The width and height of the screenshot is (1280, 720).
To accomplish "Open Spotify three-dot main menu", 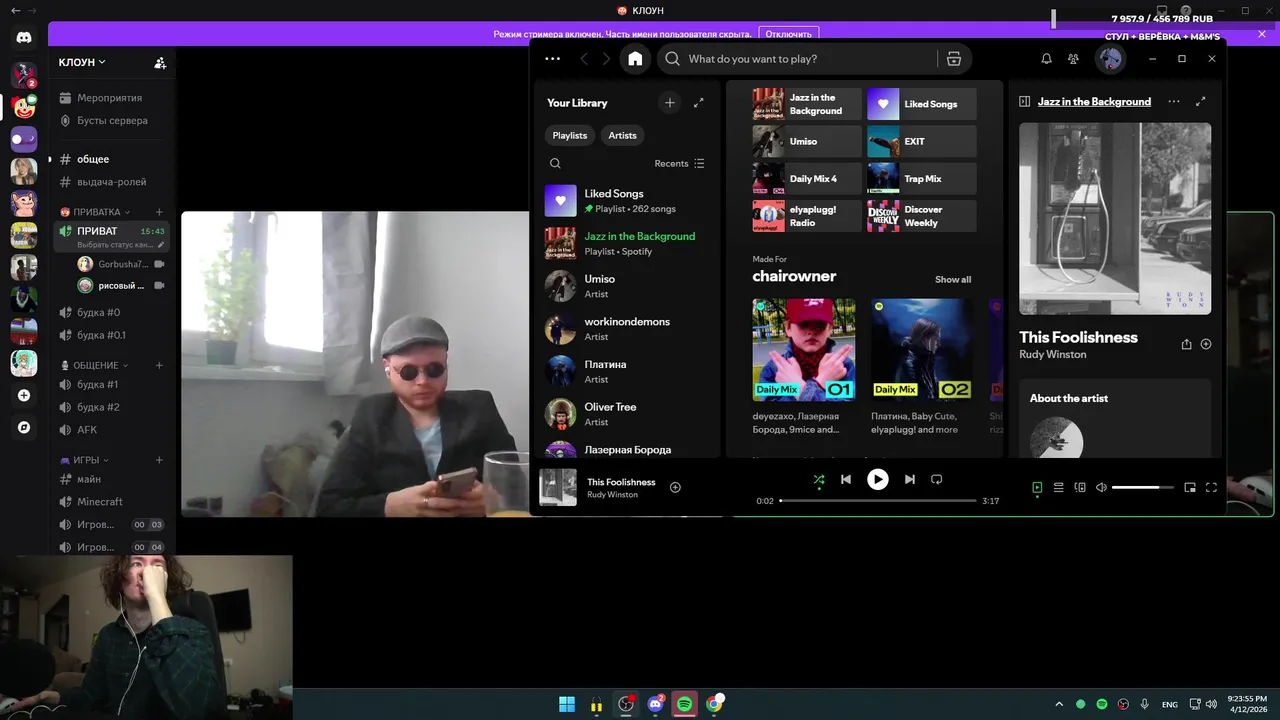I will [553, 59].
